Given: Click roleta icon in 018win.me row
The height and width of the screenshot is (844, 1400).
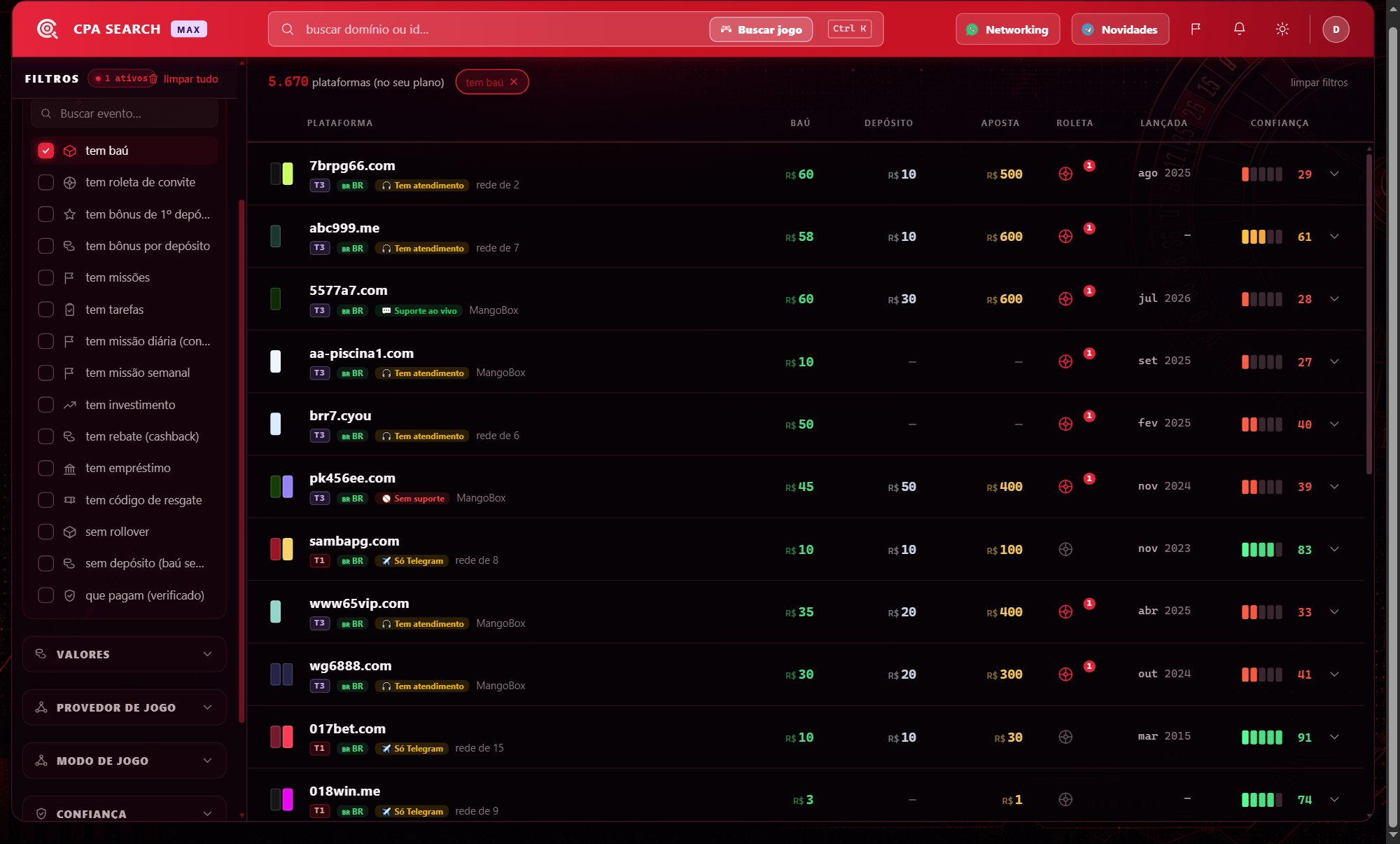Looking at the screenshot, I should 1065,800.
